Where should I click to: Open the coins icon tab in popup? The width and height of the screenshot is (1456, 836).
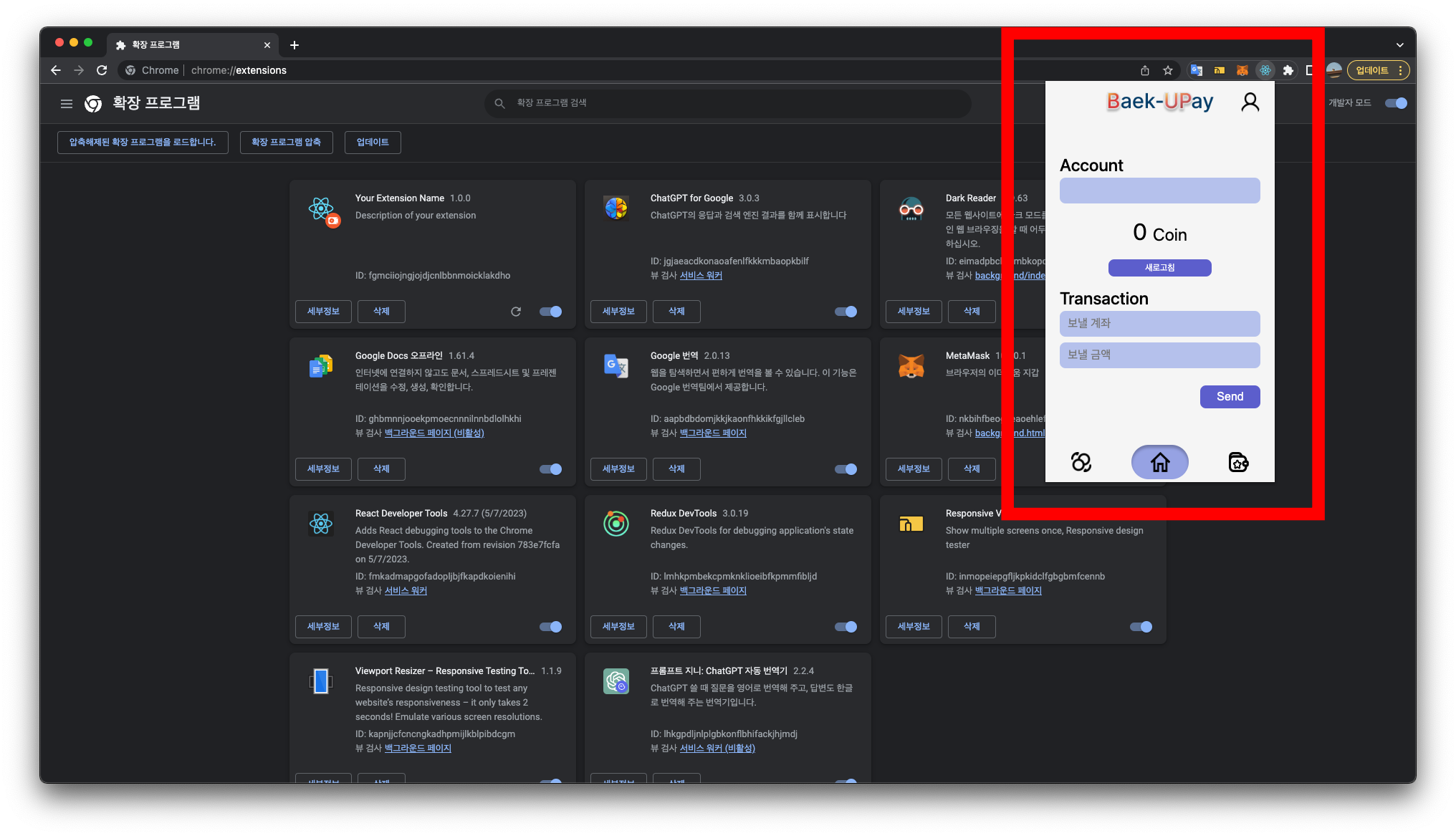click(x=1081, y=462)
